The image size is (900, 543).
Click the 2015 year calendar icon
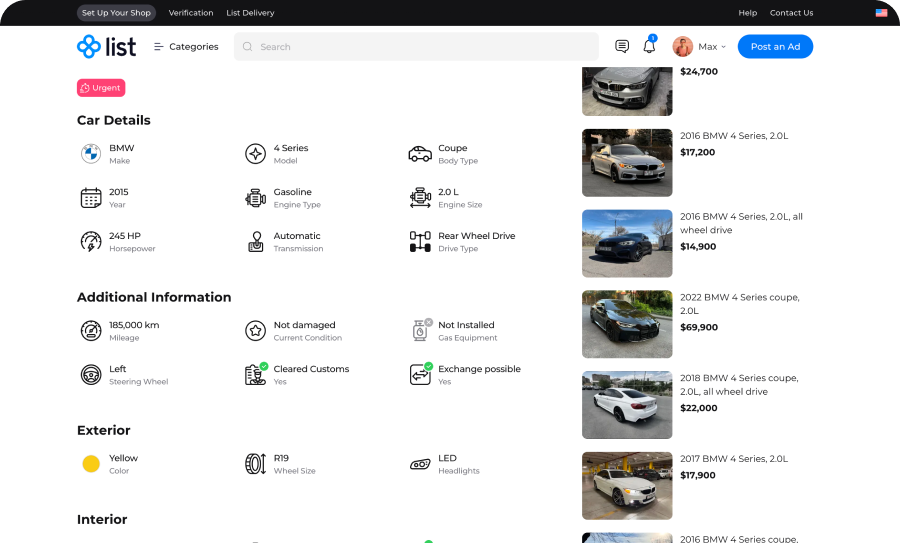pos(91,198)
